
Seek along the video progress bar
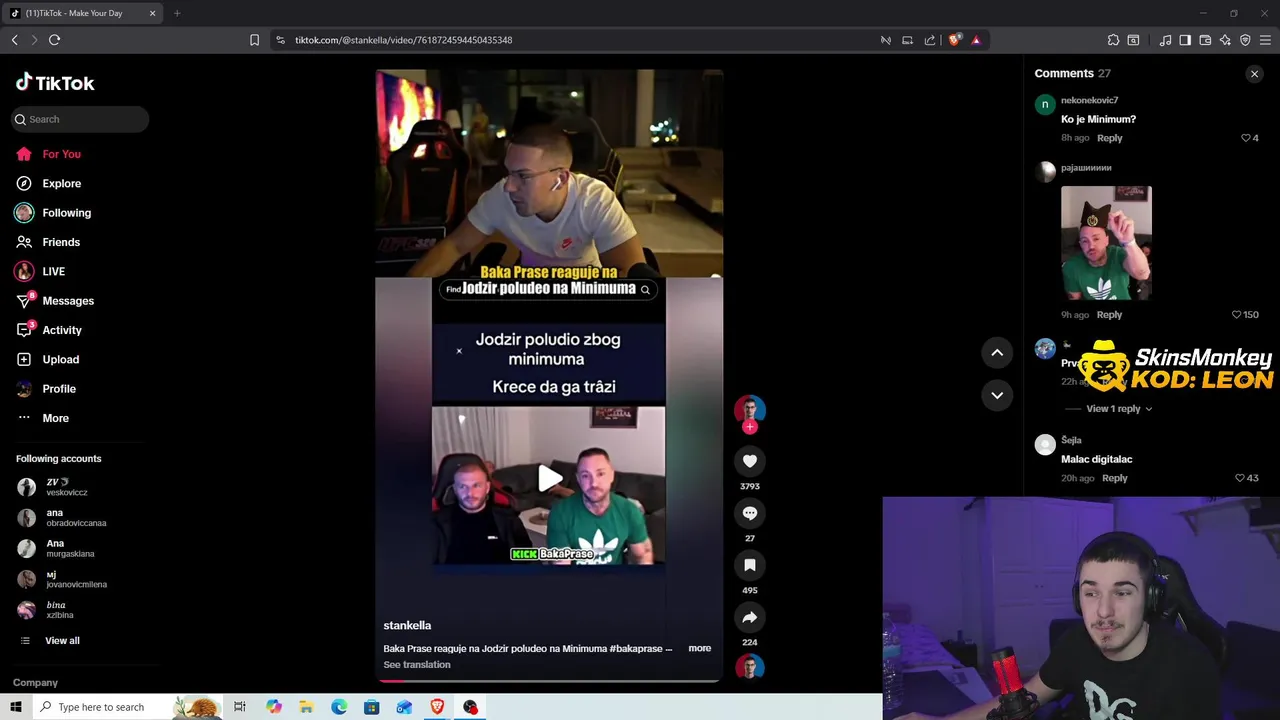[549, 680]
